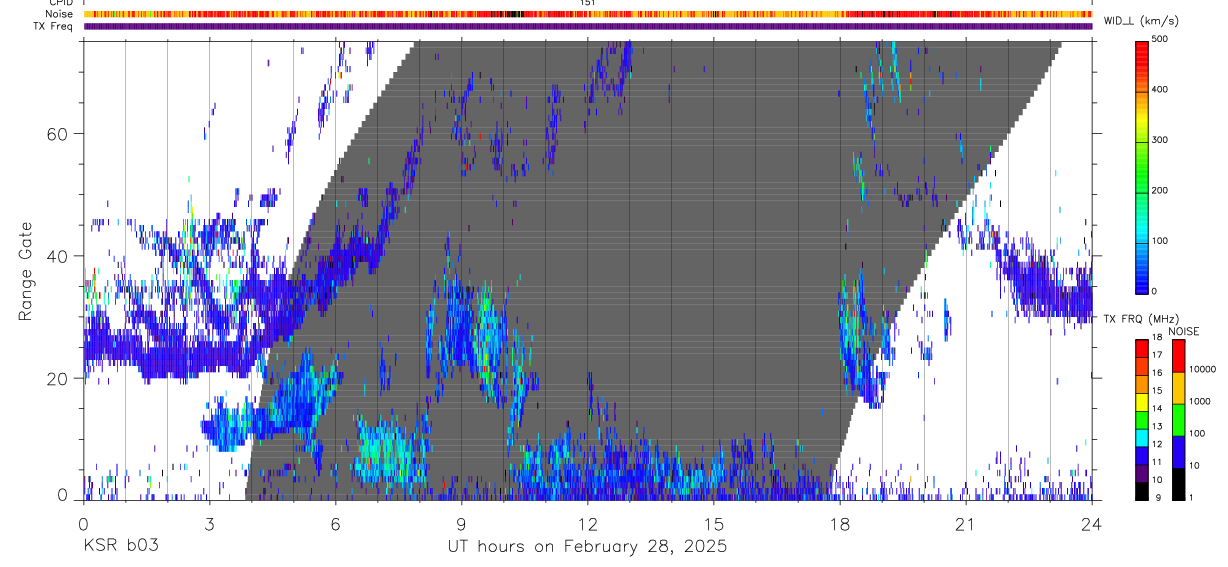The width and height of the screenshot is (1228, 567).
Task: Click green swatch in NOISE legend
Action: pos(1179,420)
